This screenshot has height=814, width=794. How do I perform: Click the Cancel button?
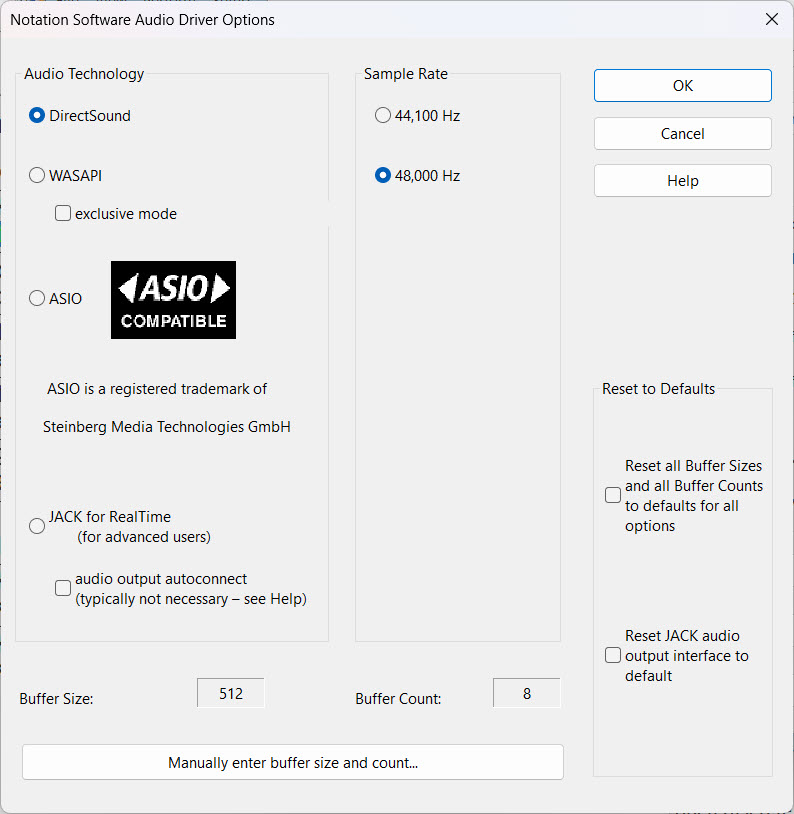[x=682, y=134]
